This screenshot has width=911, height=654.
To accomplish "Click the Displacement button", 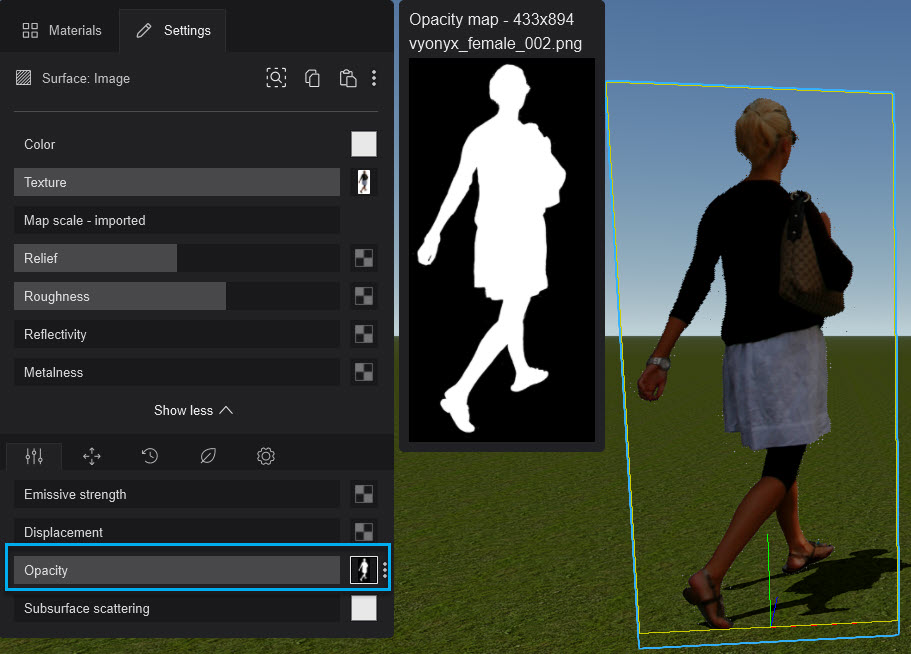I will 176,531.
